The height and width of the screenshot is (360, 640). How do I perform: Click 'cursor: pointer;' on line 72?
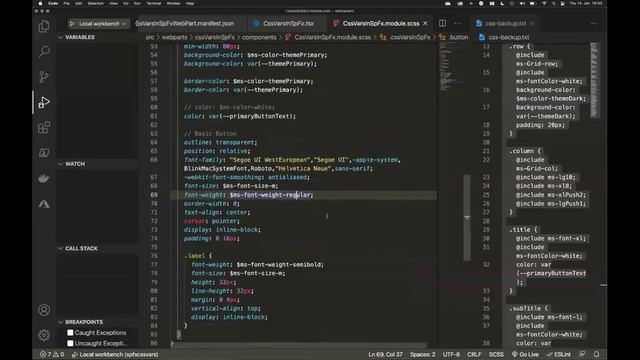(x=211, y=221)
